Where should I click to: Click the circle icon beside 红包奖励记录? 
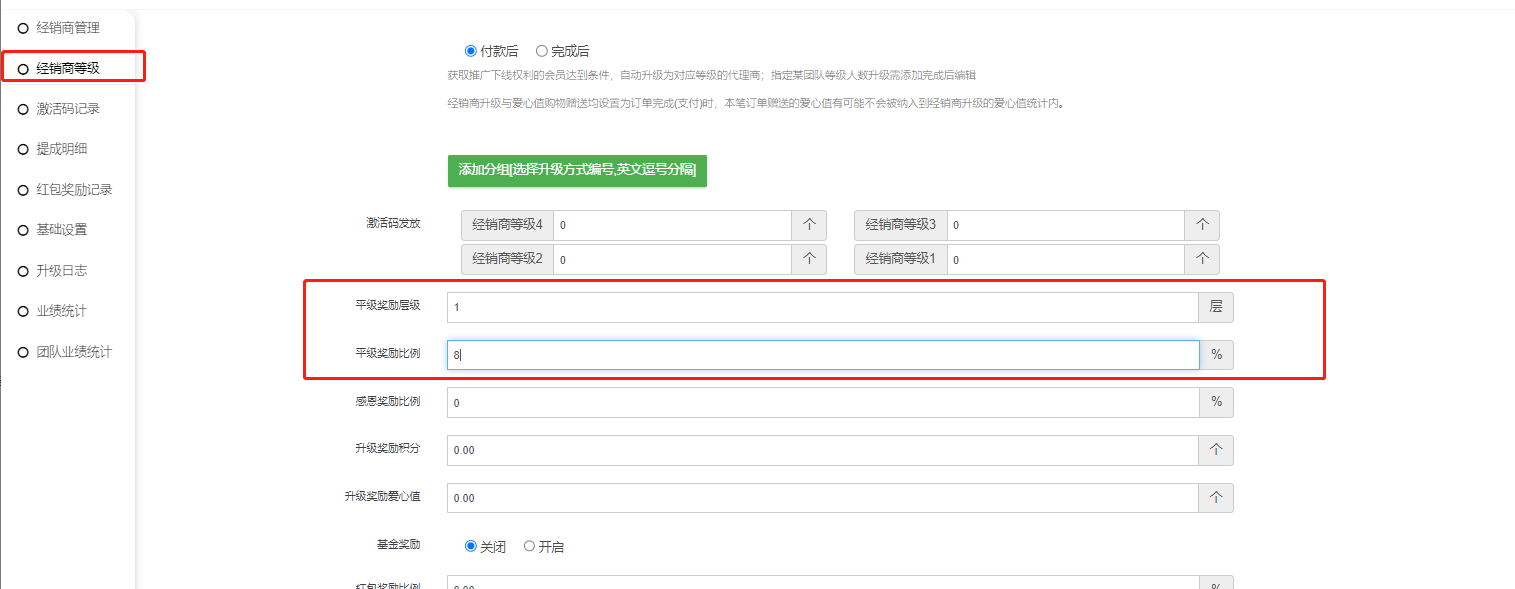23,190
